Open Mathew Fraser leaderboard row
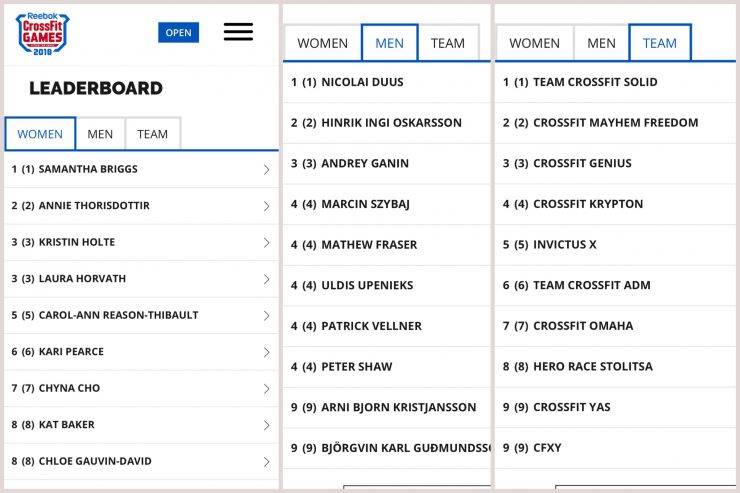Viewport: 740px width, 493px height. 387,244
